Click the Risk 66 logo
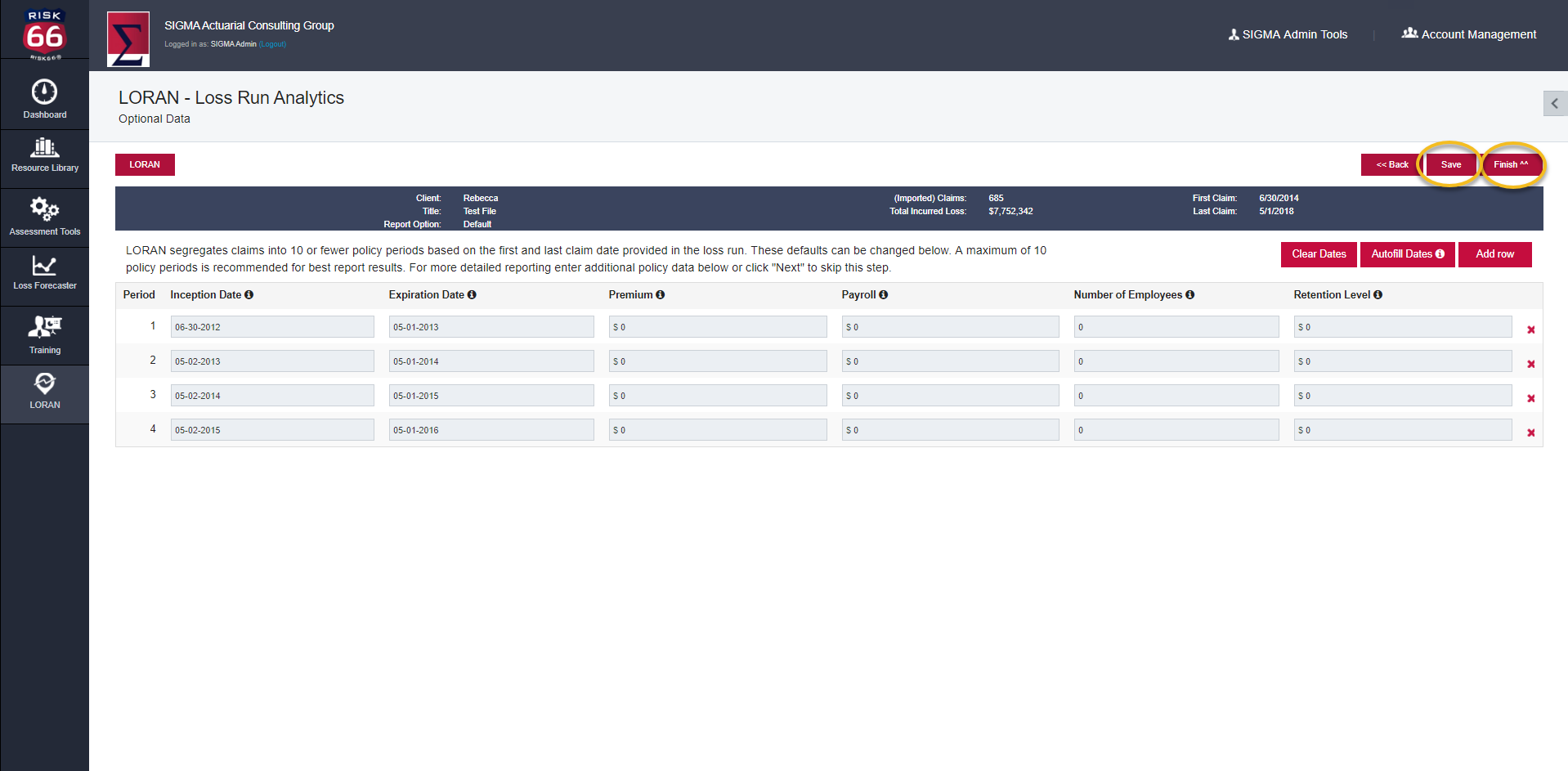The width and height of the screenshot is (1568, 771). [x=44, y=34]
